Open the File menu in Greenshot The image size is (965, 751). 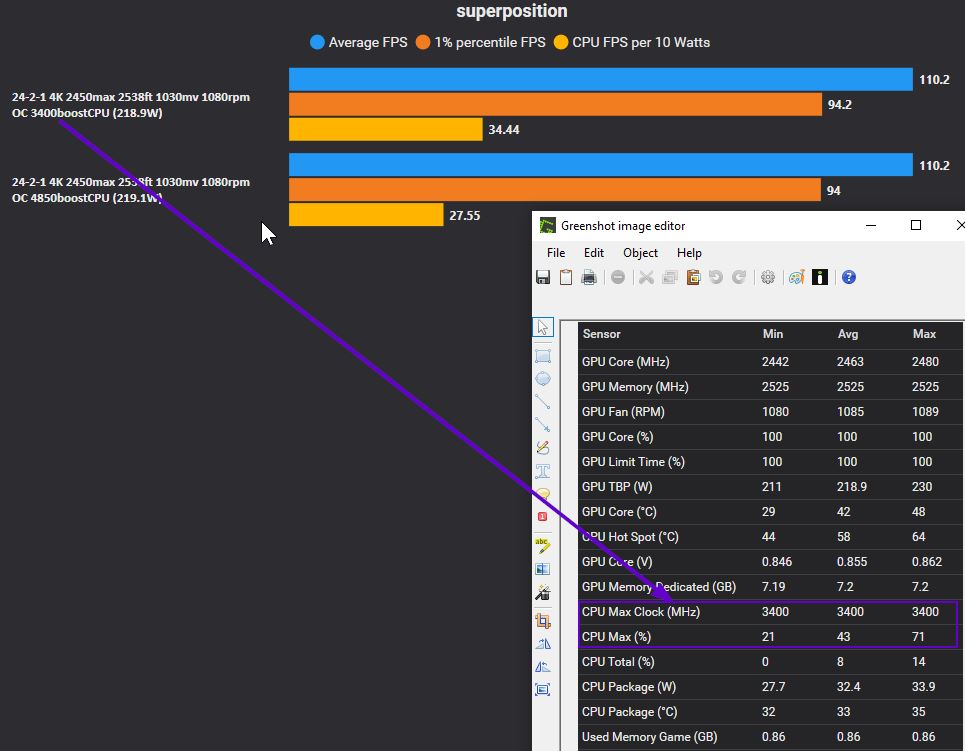tap(556, 253)
